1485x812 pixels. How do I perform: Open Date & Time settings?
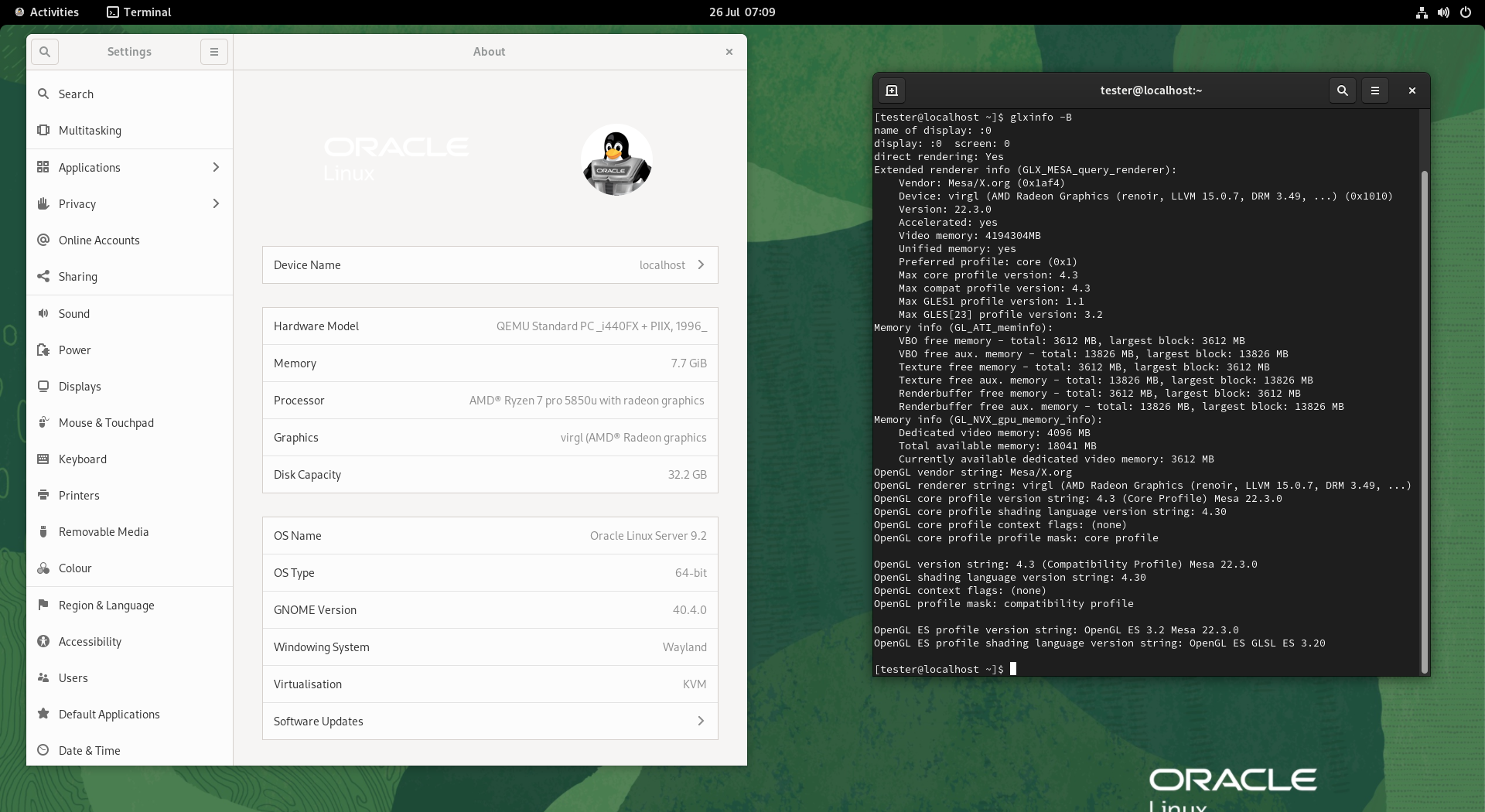(129, 750)
